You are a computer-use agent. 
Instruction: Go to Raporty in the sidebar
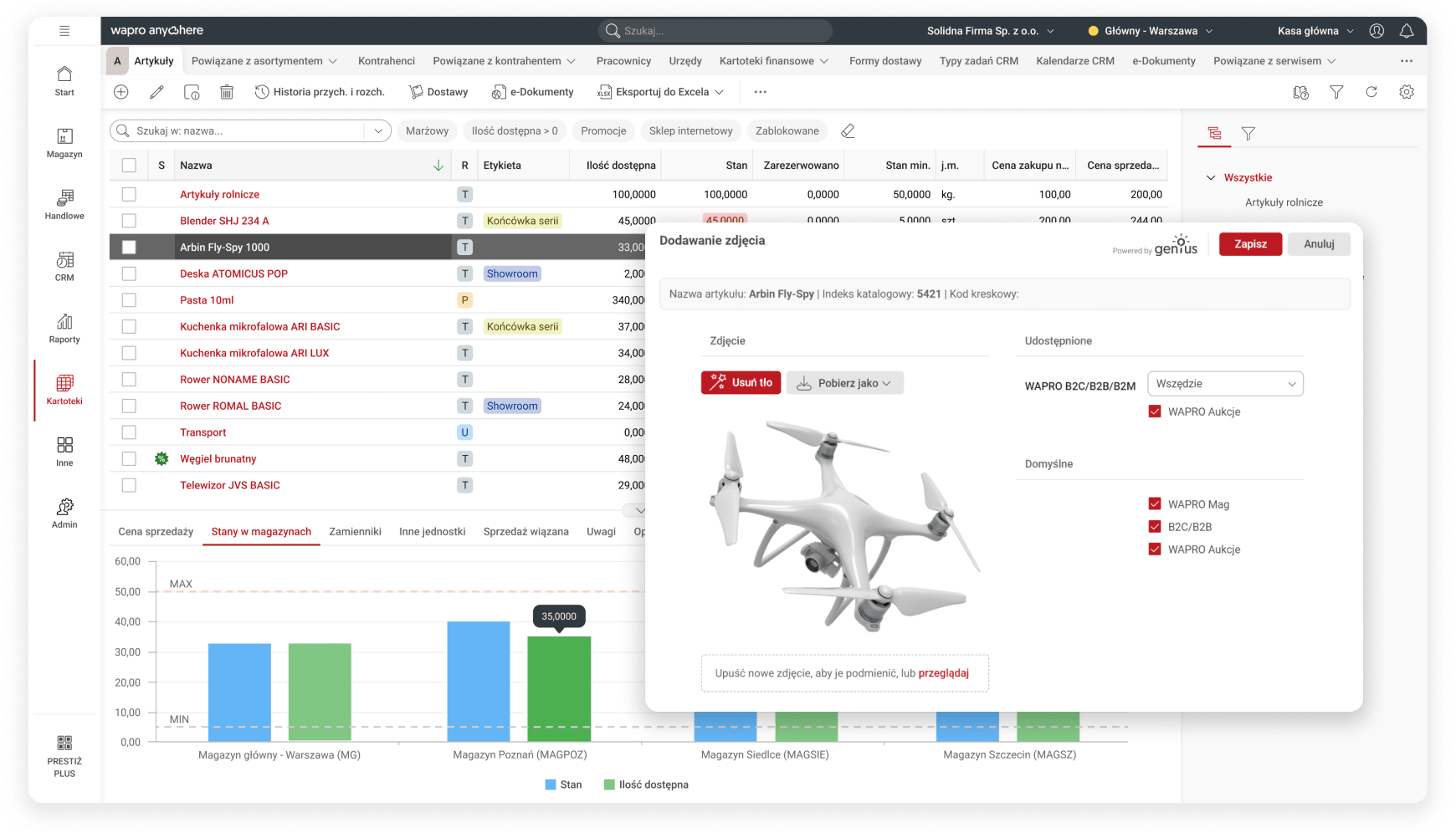[64, 328]
